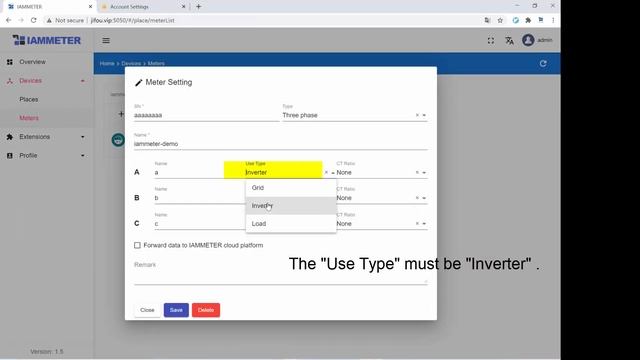
Task: Clear phase C CT Ratio value
Action: pyautogui.click(x=417, y=224)
